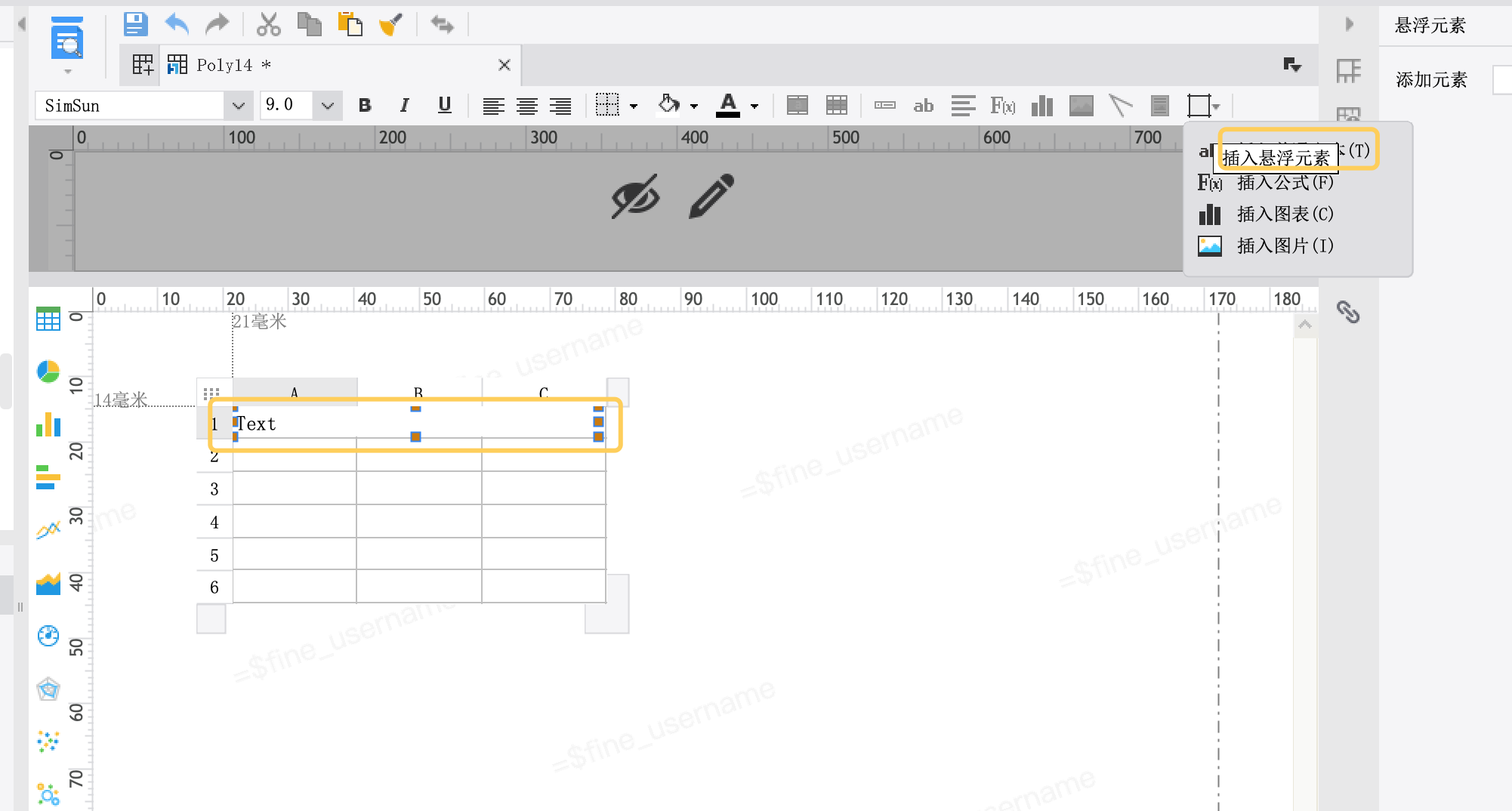Screen dimensions: 1512x811
Task: Click the insert slope line icon
Action: point(1121,105)
